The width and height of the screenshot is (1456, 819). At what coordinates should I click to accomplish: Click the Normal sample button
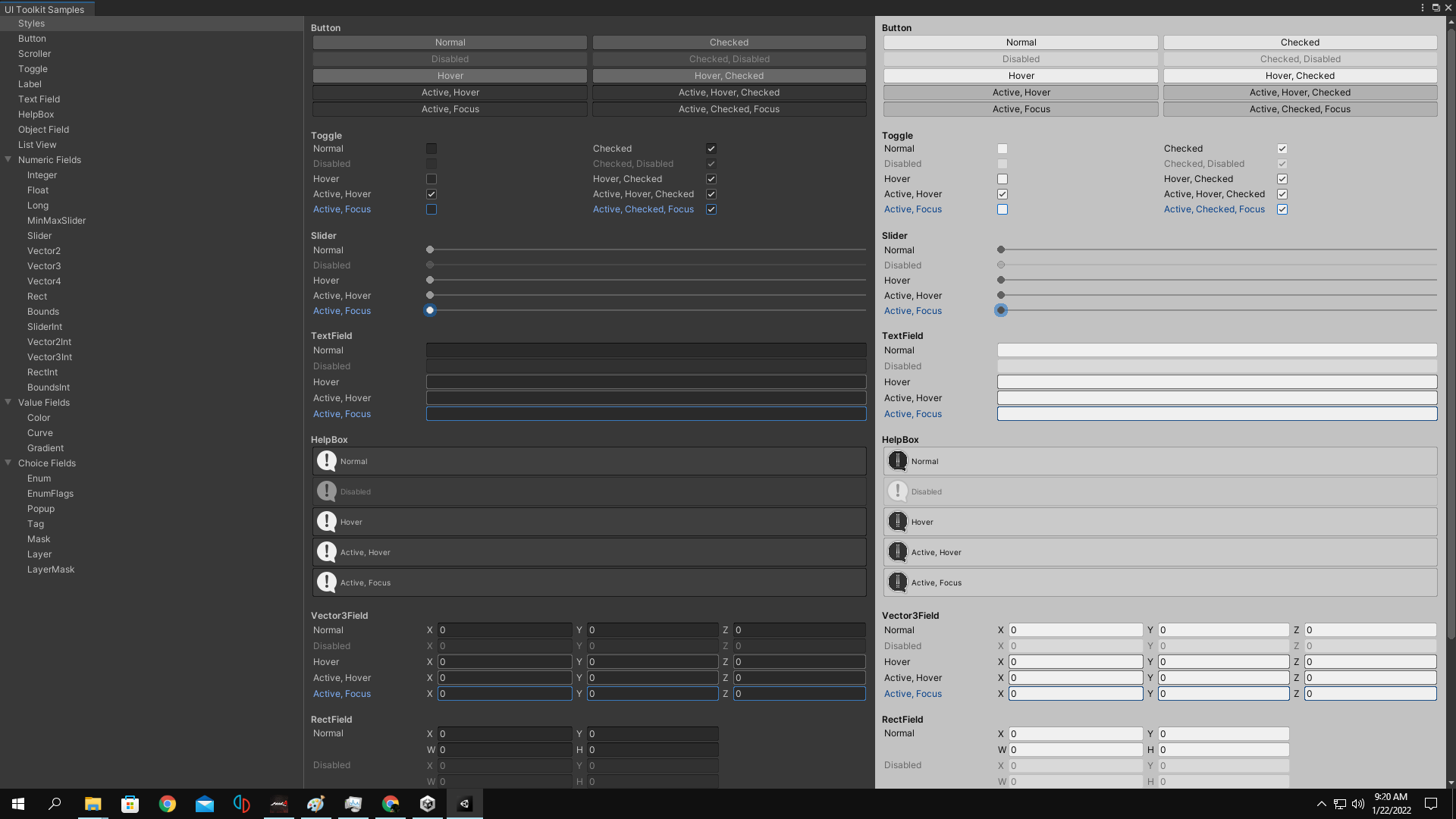(x=450, y=42)
